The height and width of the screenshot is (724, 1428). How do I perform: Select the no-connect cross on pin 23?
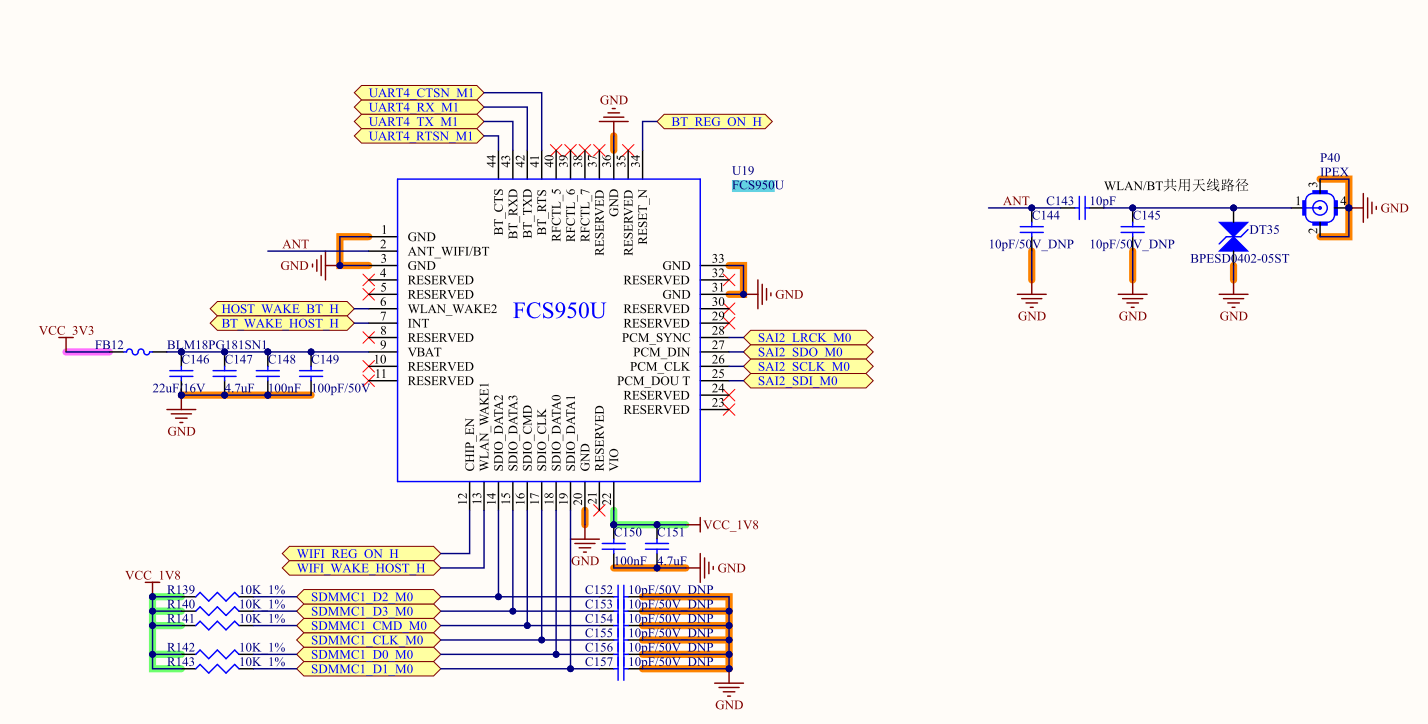[x=729, y=410]
